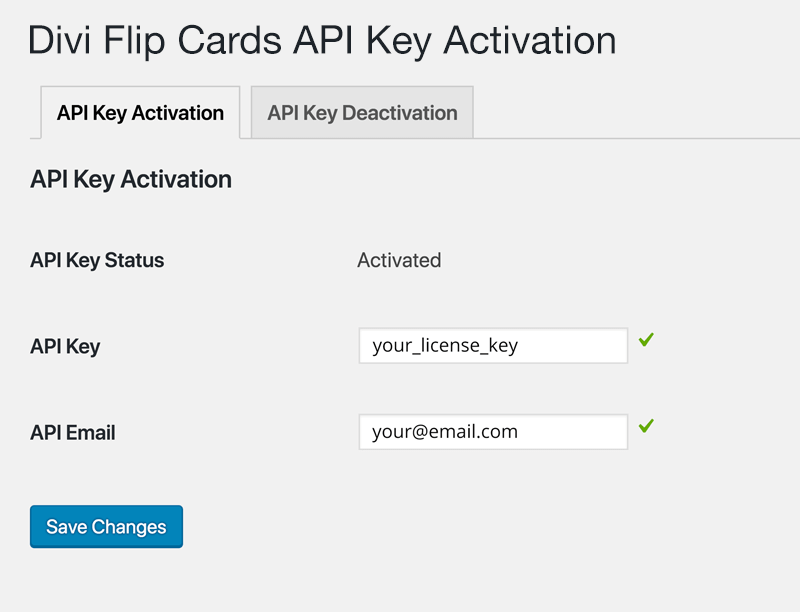Switch to the API Key Deactivation tab
Screen dimensions: 800x612
pyautogui.click(x=362, y=113)
